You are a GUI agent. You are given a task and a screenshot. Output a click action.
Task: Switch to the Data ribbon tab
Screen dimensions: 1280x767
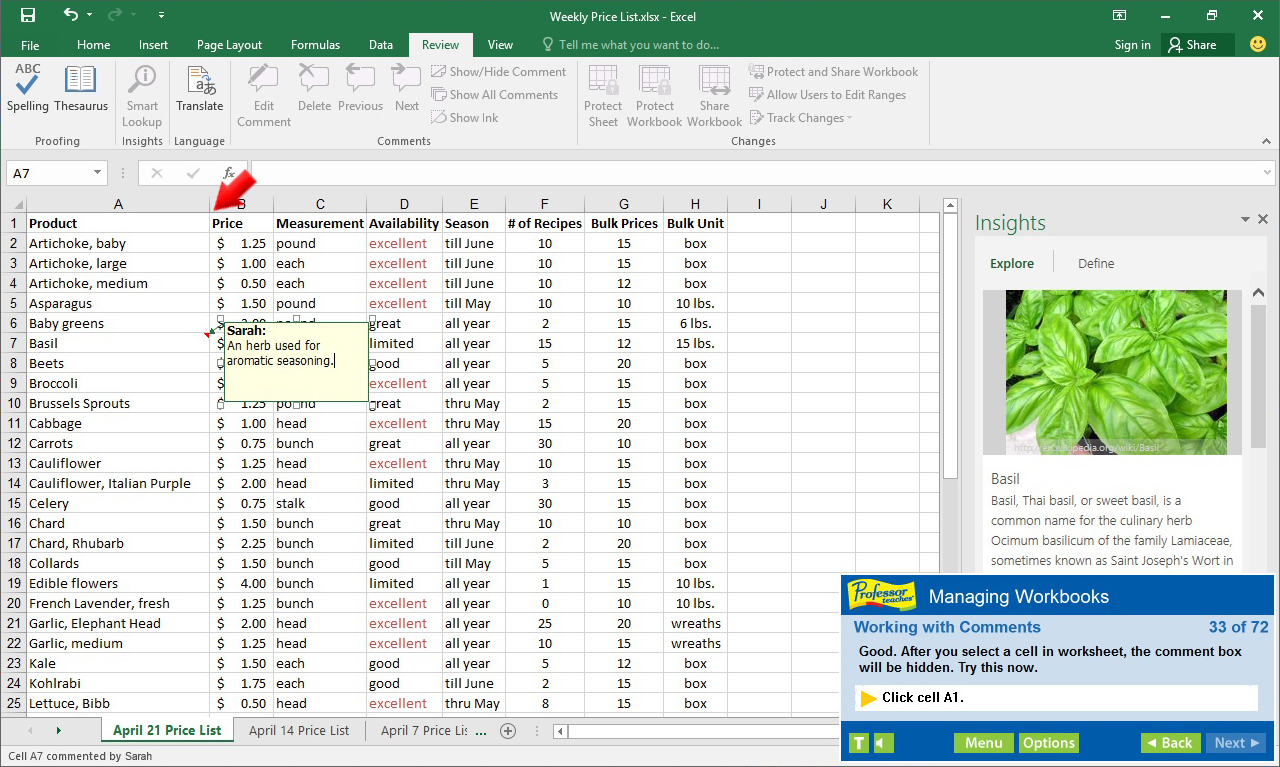coord(380,44)
